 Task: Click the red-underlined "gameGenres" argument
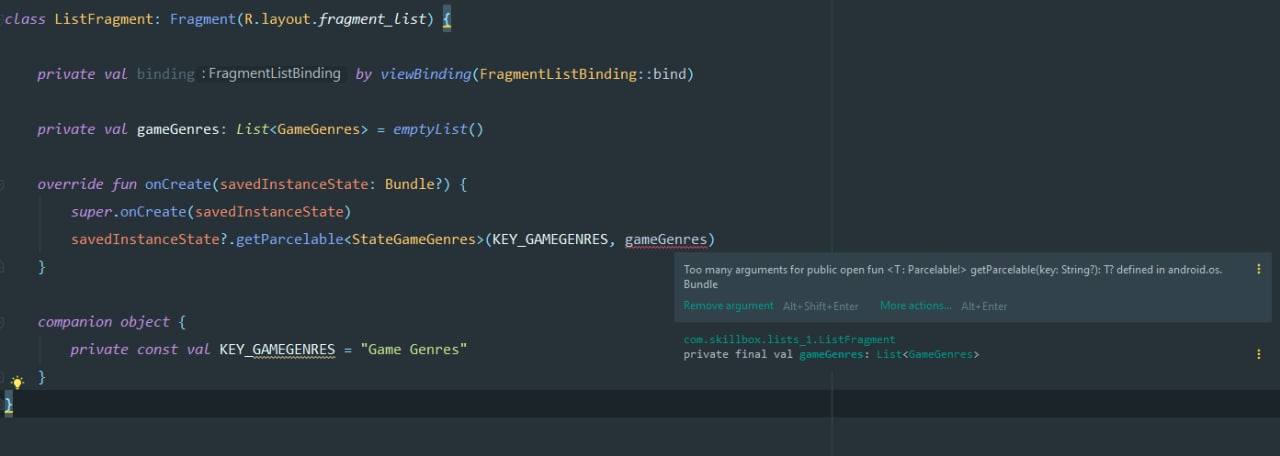665,240
